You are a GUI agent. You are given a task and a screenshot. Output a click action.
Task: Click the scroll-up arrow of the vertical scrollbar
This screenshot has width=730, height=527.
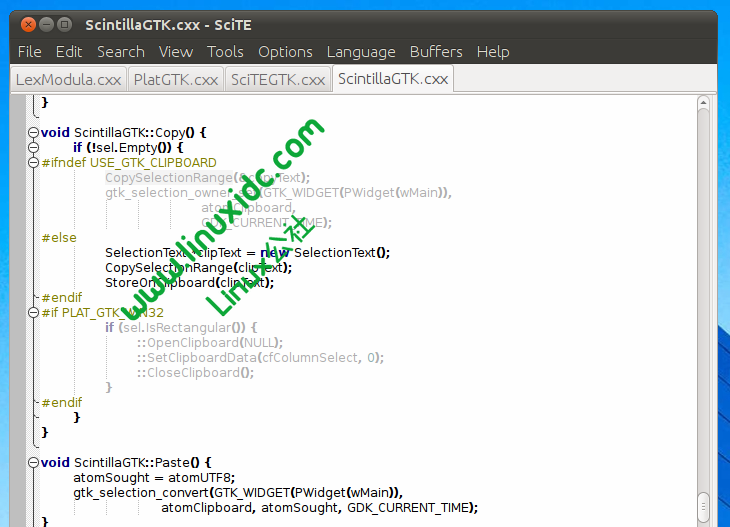pos(705,100)
